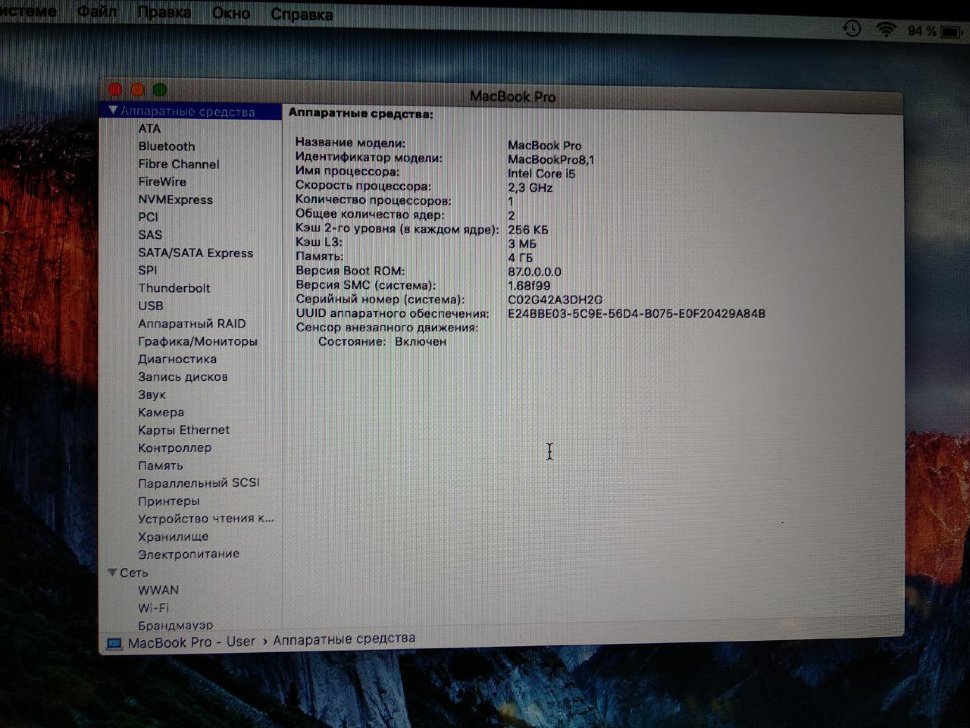Viewport: 970px width, 728px height.
Task: Select Звук in the sidebar
Action: (x=152, y=395)
